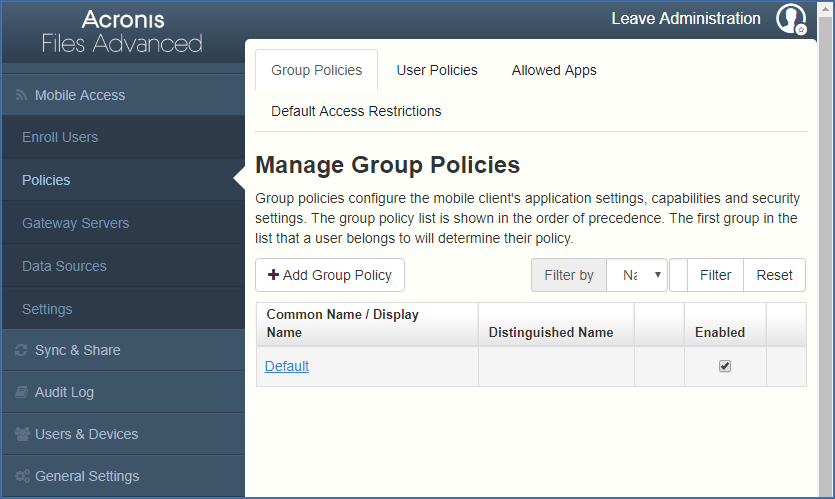Click the Filter by label

(568, 275)
